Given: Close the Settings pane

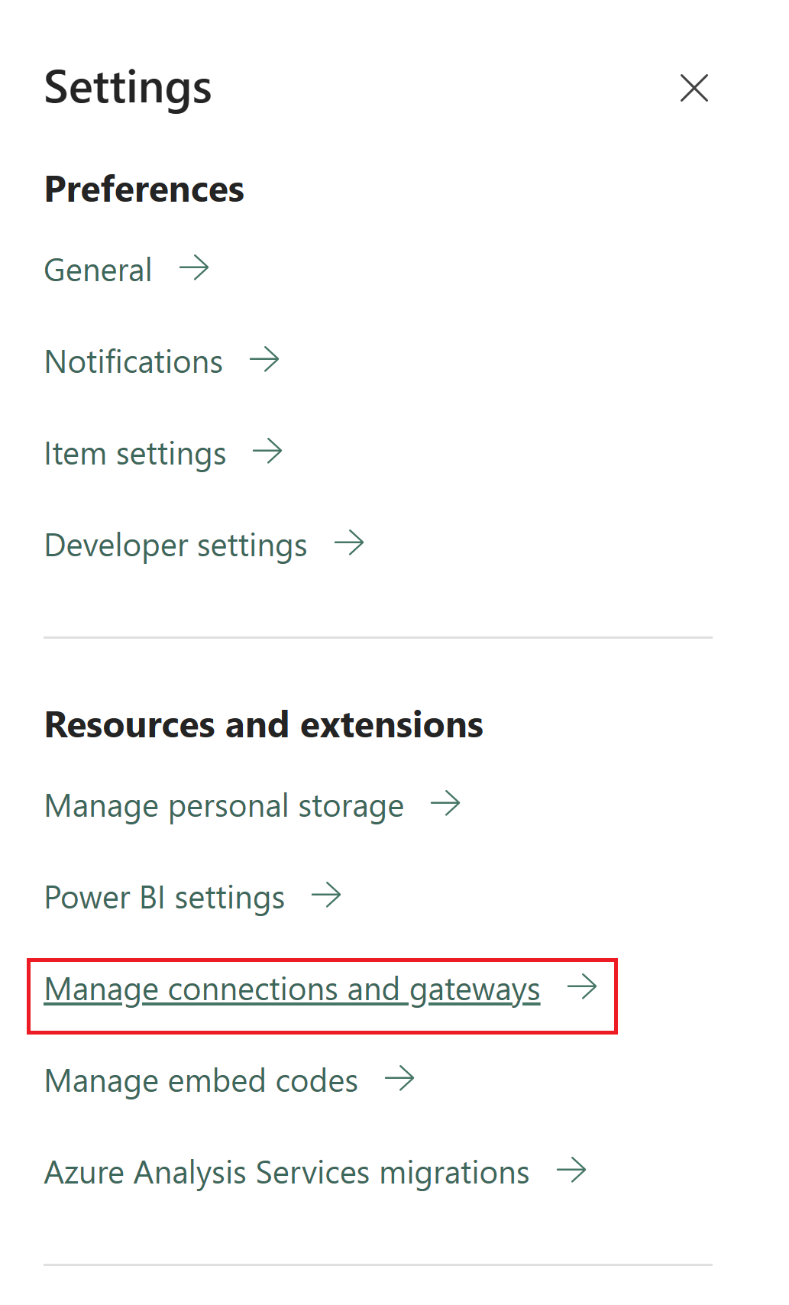Looking at the screenshot, I should (694, 87).
